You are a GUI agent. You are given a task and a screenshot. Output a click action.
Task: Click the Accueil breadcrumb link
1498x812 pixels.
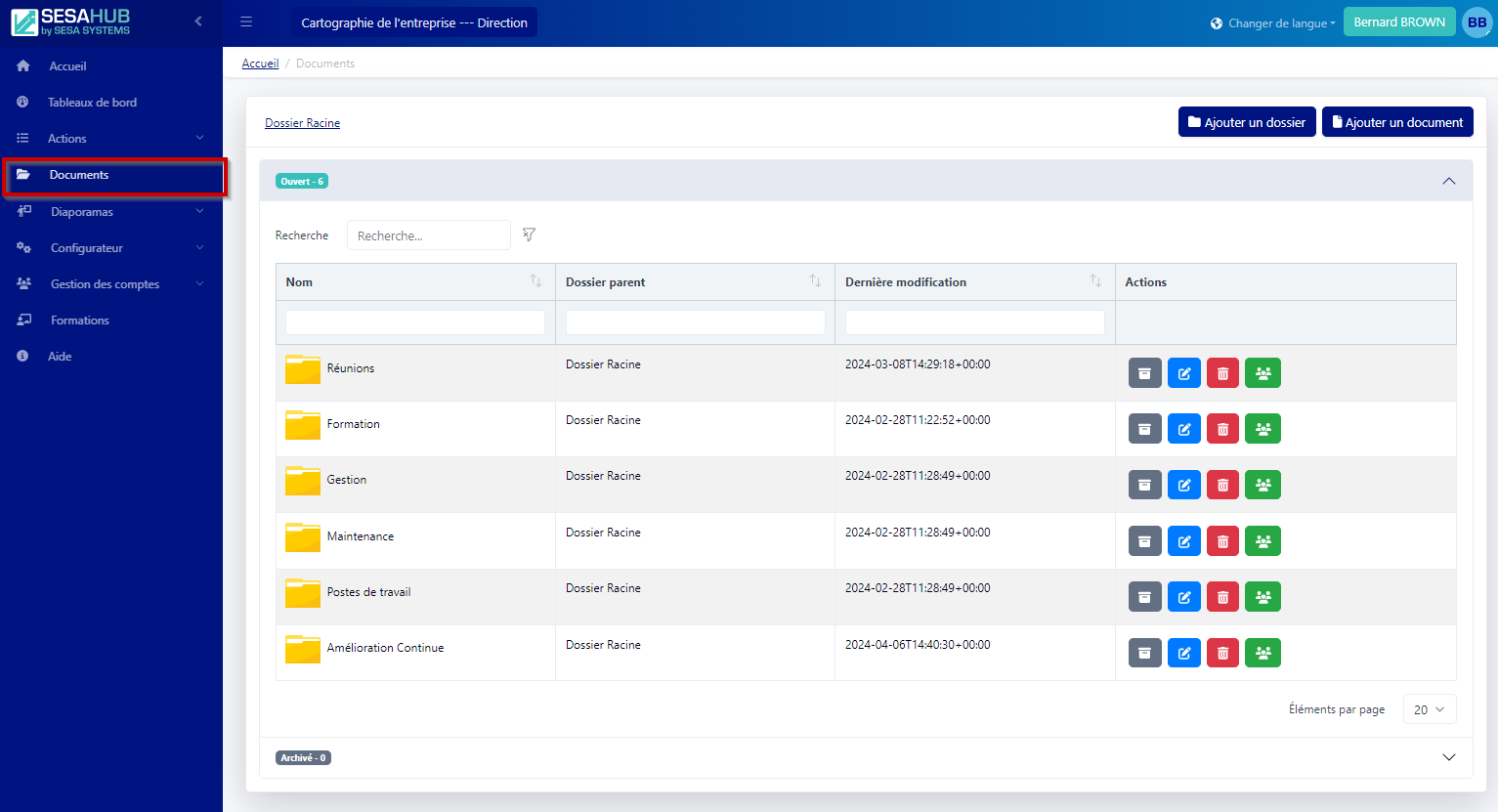point(260,64)
